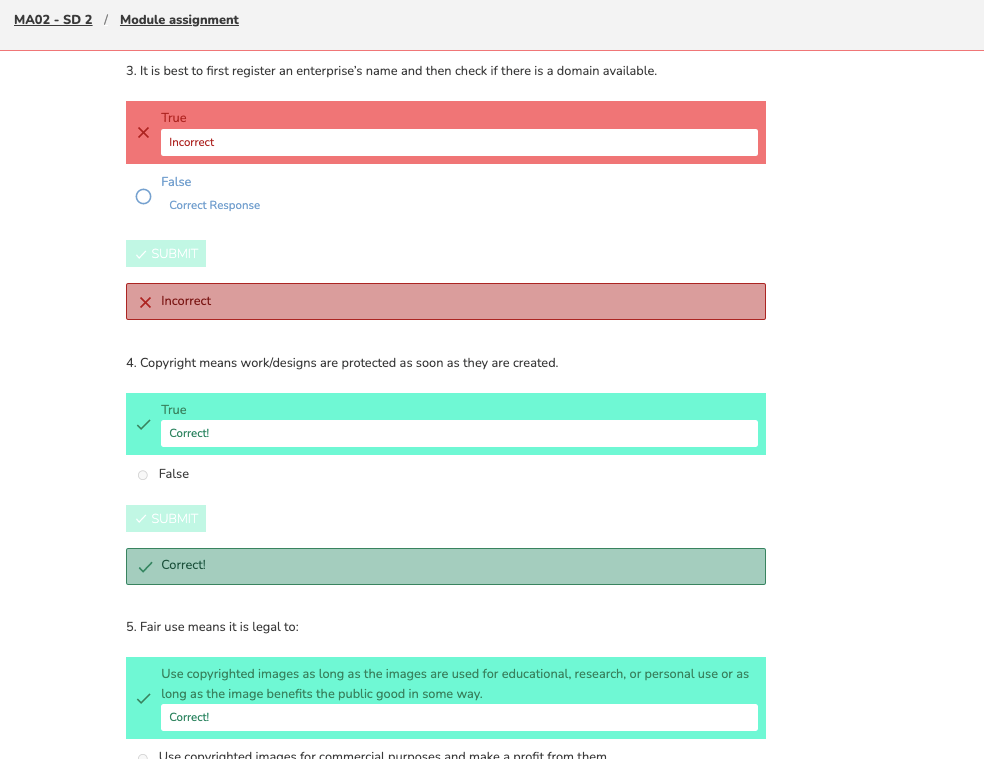The width and height of the screenshot is (984, 759).
Task: Click the red Incorrect result banner
Action: (446, 302)
